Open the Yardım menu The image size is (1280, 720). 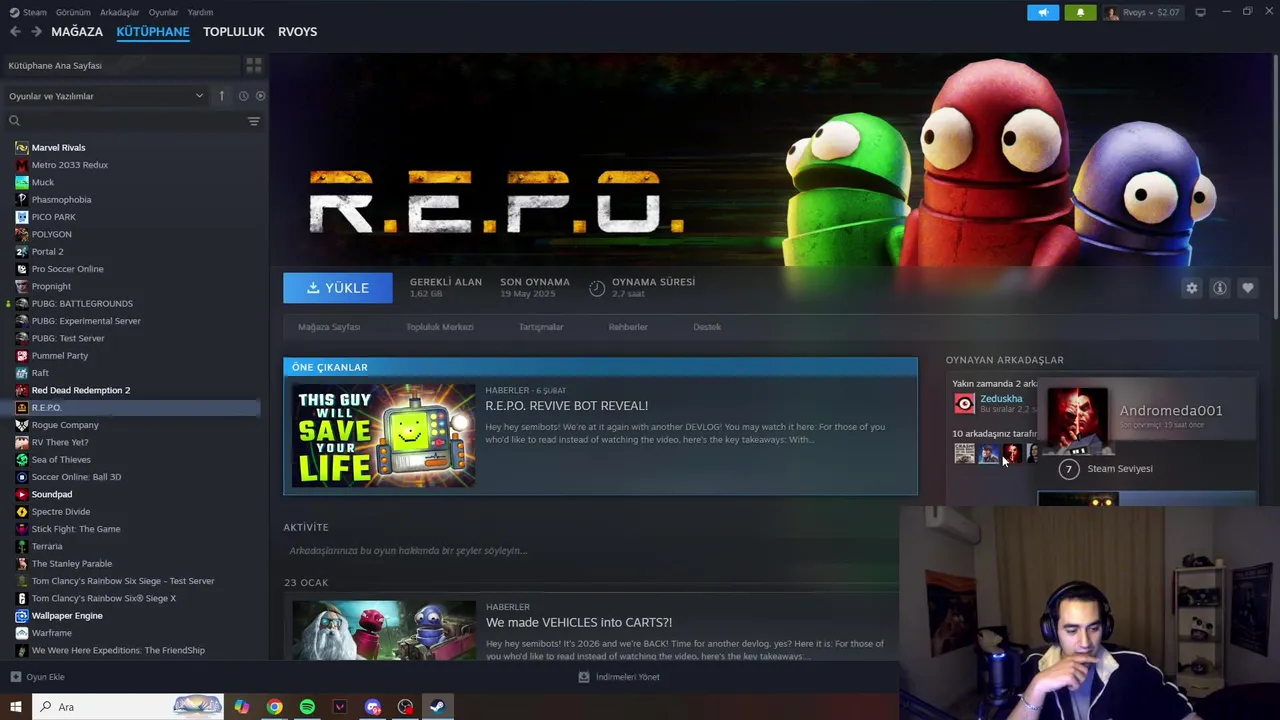[x=200, y=12]
